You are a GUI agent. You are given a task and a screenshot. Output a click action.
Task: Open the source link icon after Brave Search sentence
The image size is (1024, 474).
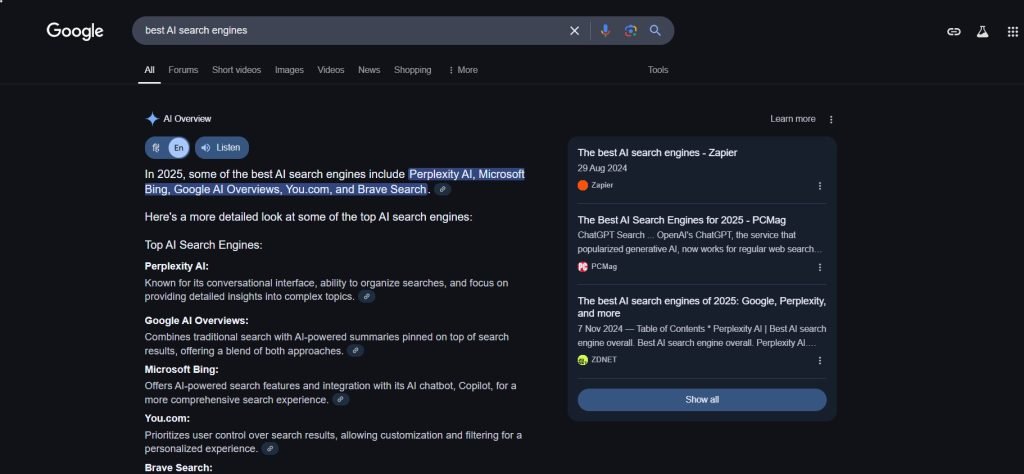(442, 189)
